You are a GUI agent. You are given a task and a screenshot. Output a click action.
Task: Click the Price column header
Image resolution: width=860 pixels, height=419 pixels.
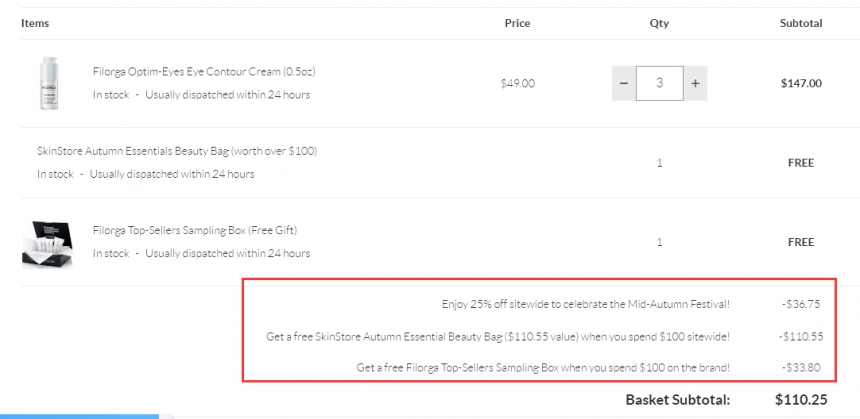pos(517,23)
